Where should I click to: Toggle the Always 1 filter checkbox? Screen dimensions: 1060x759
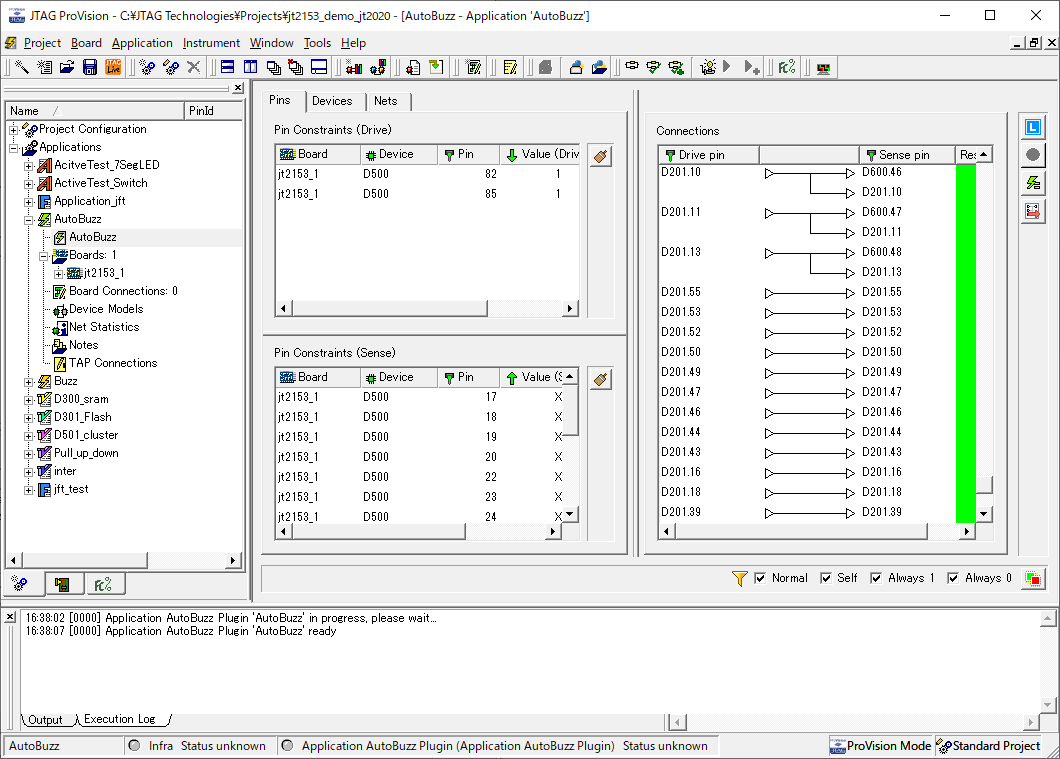pos(876,578)
